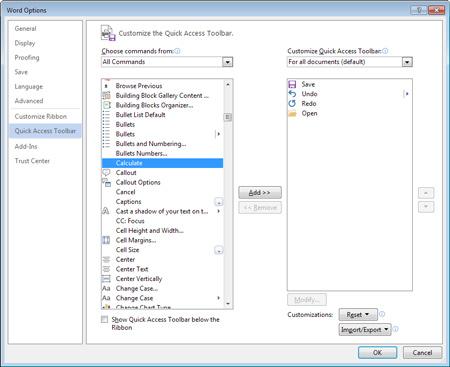Click the Help question mark button
450x367 pixels.
coord(419,10)
